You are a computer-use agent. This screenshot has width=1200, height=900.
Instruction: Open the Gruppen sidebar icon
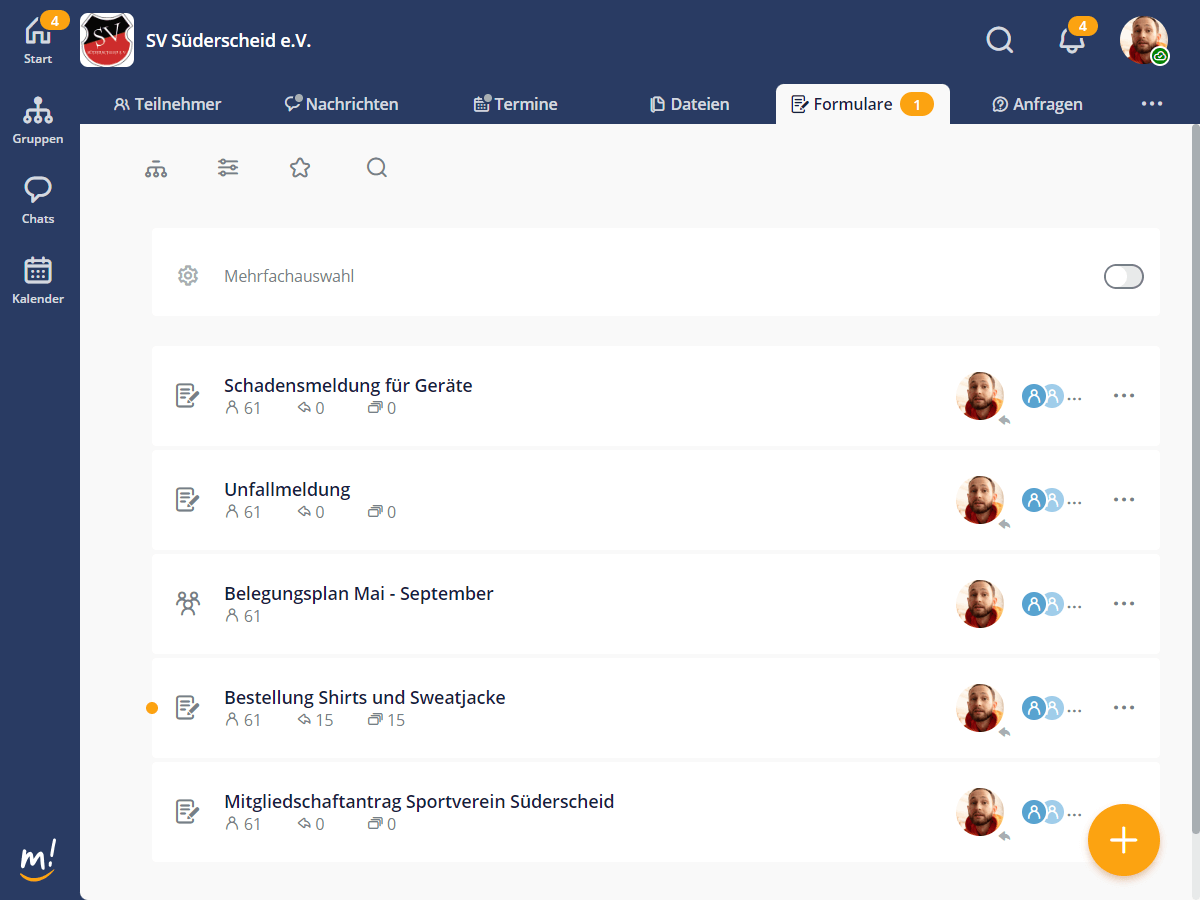point(38,120)
